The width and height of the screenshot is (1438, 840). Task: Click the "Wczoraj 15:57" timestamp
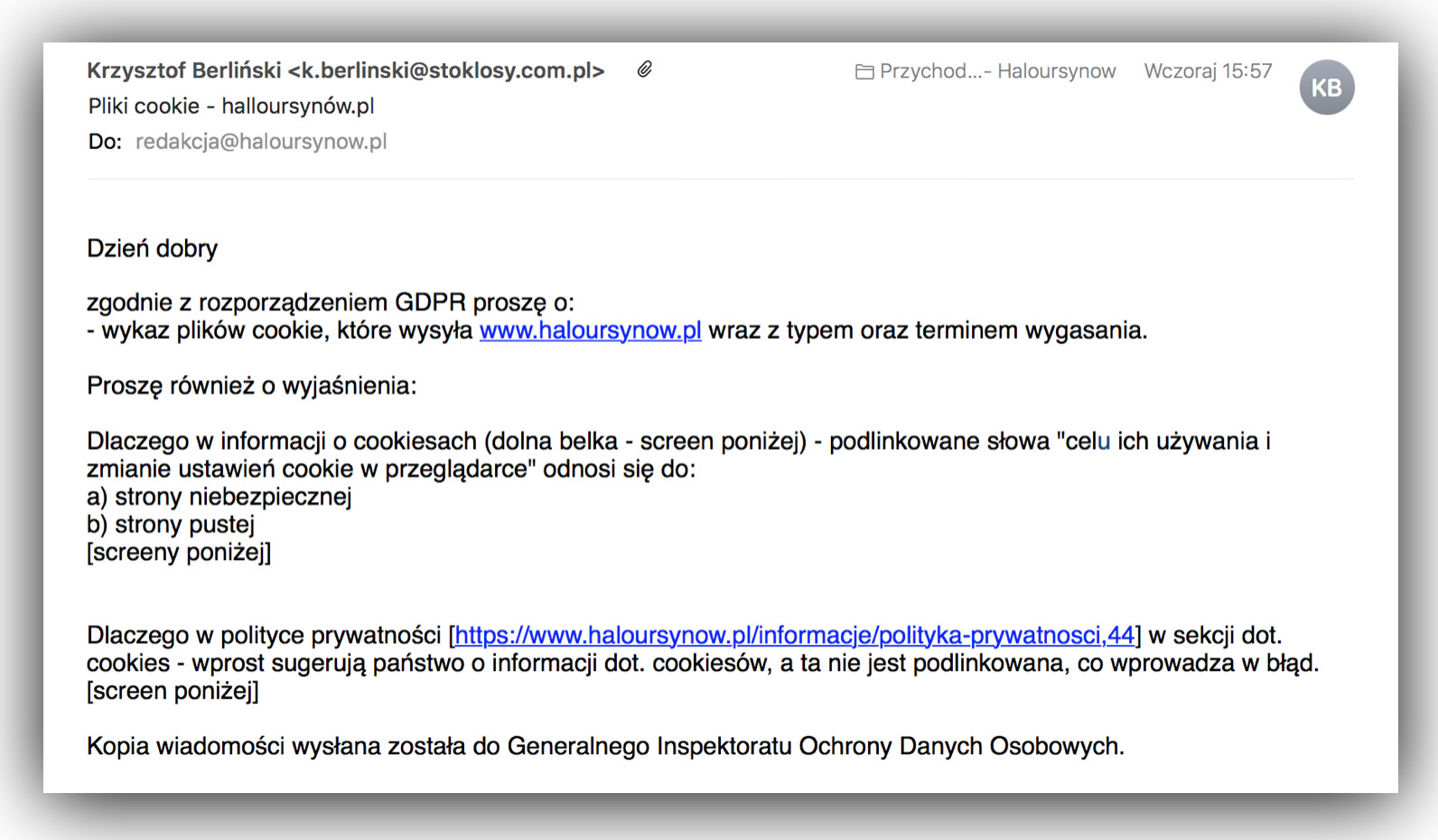[1208, 71]
